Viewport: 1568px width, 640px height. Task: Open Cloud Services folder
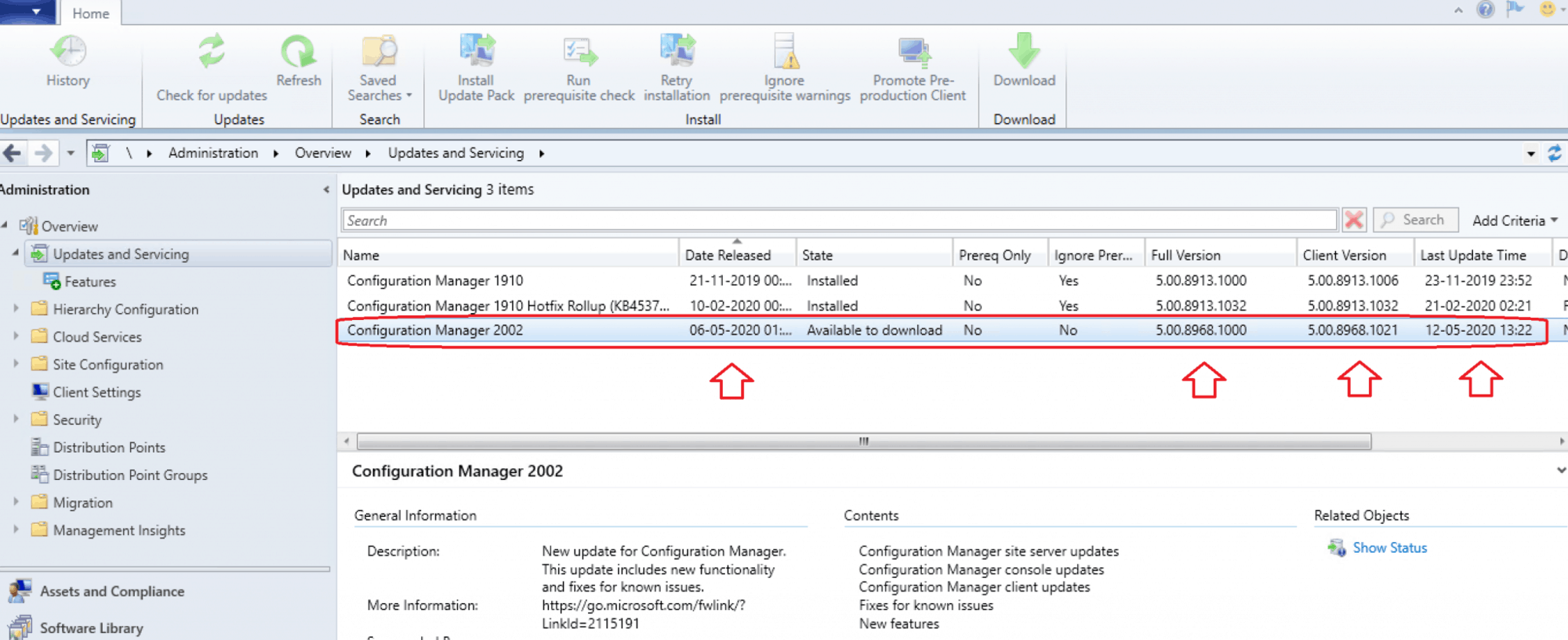coord(97,337)
